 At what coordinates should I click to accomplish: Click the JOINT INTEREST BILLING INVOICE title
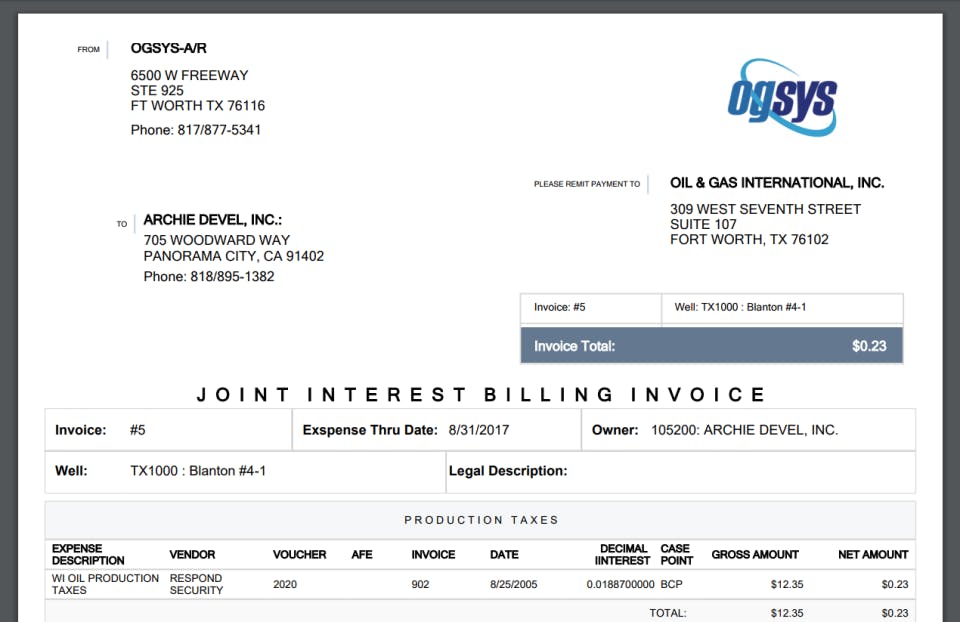click(481, 394)
